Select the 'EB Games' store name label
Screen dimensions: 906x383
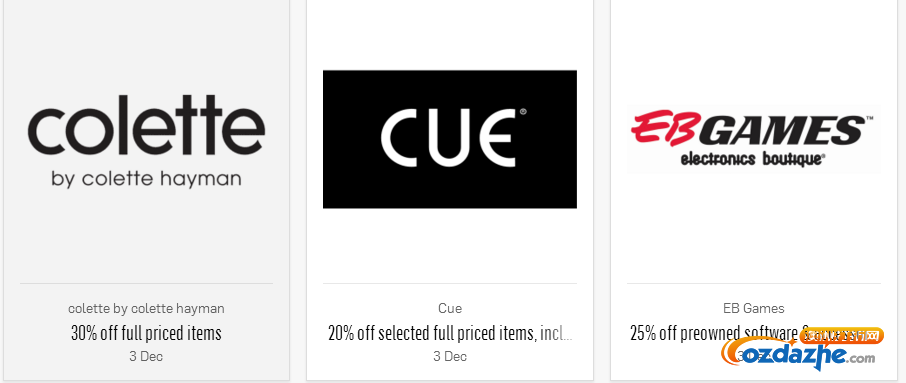coord(753,308)
